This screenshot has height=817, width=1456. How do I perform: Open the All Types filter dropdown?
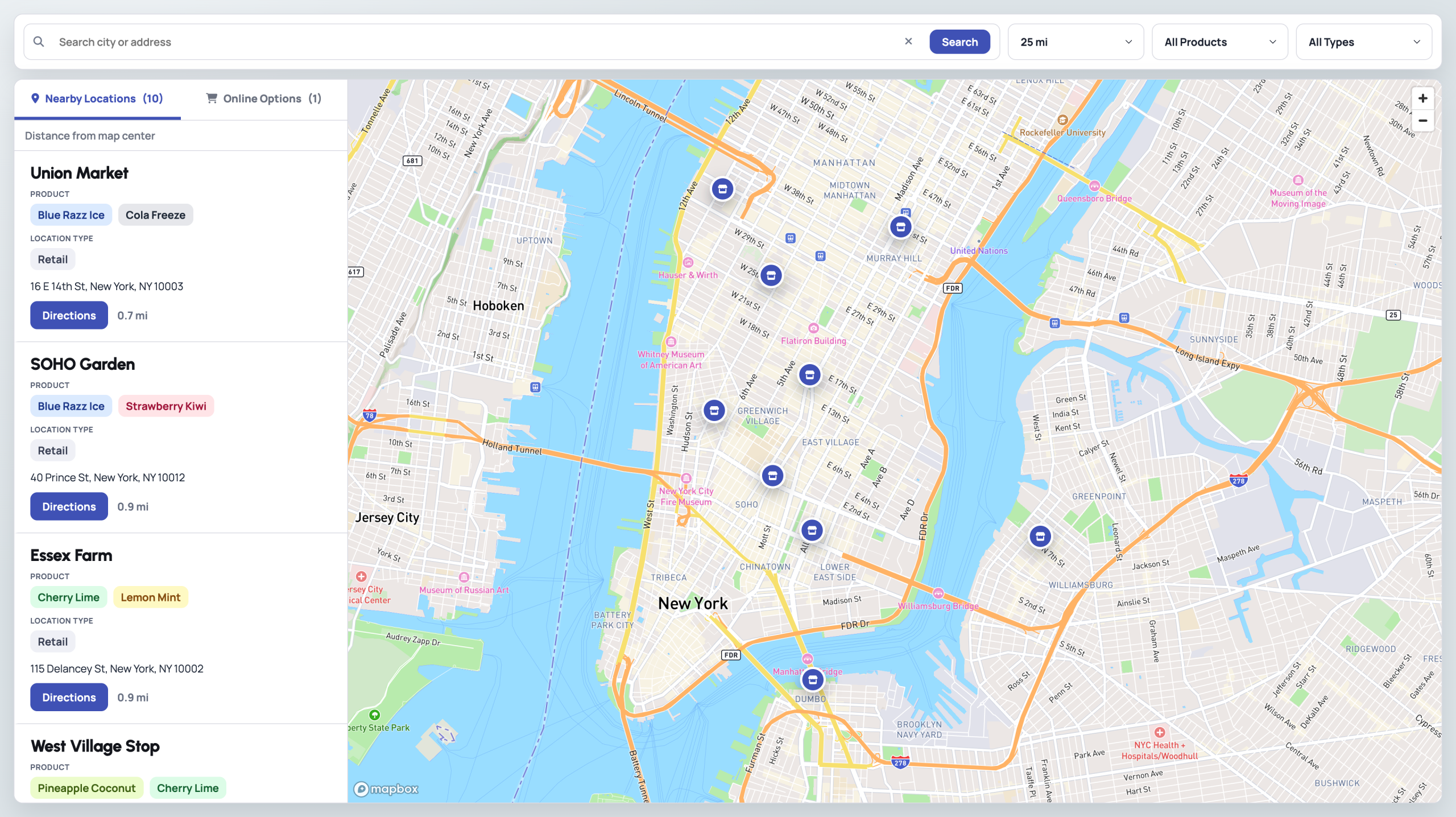pos(1363,42)
